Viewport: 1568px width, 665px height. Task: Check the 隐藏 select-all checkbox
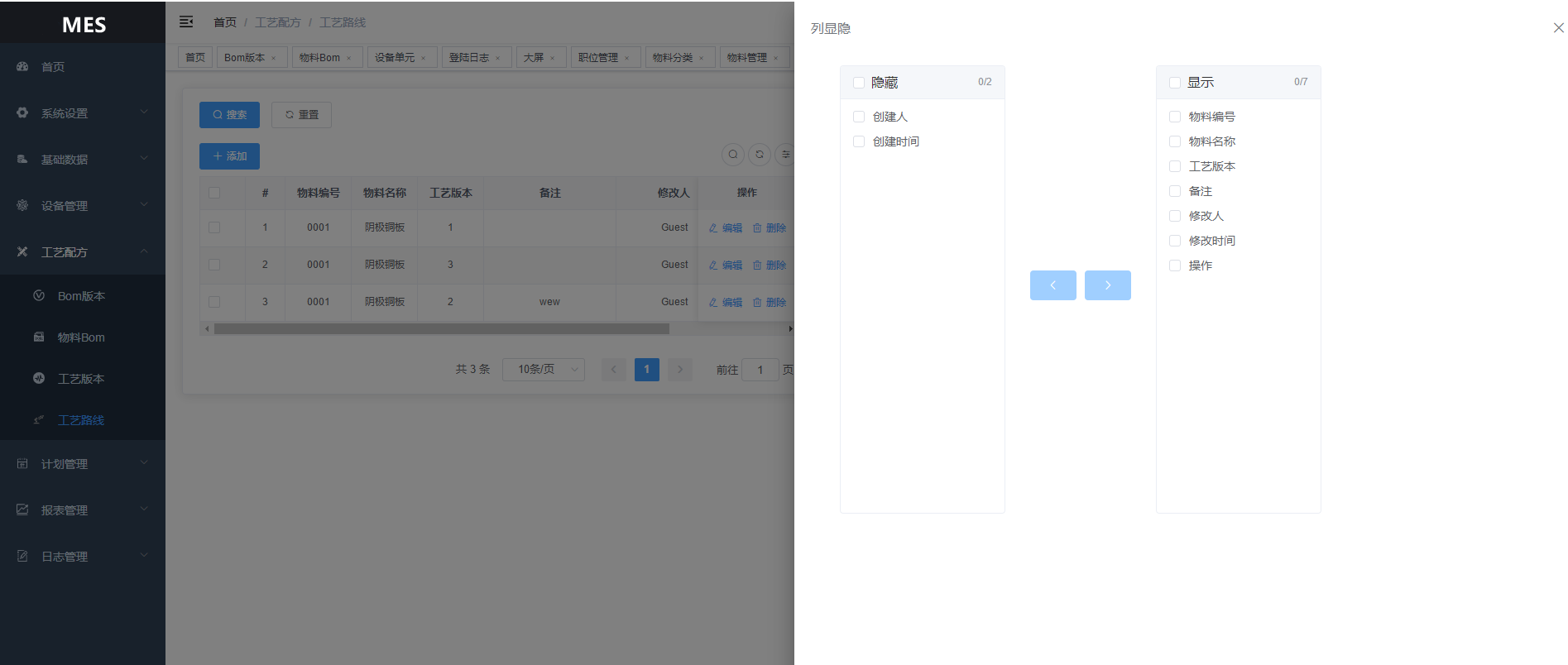tap(859, 83)
